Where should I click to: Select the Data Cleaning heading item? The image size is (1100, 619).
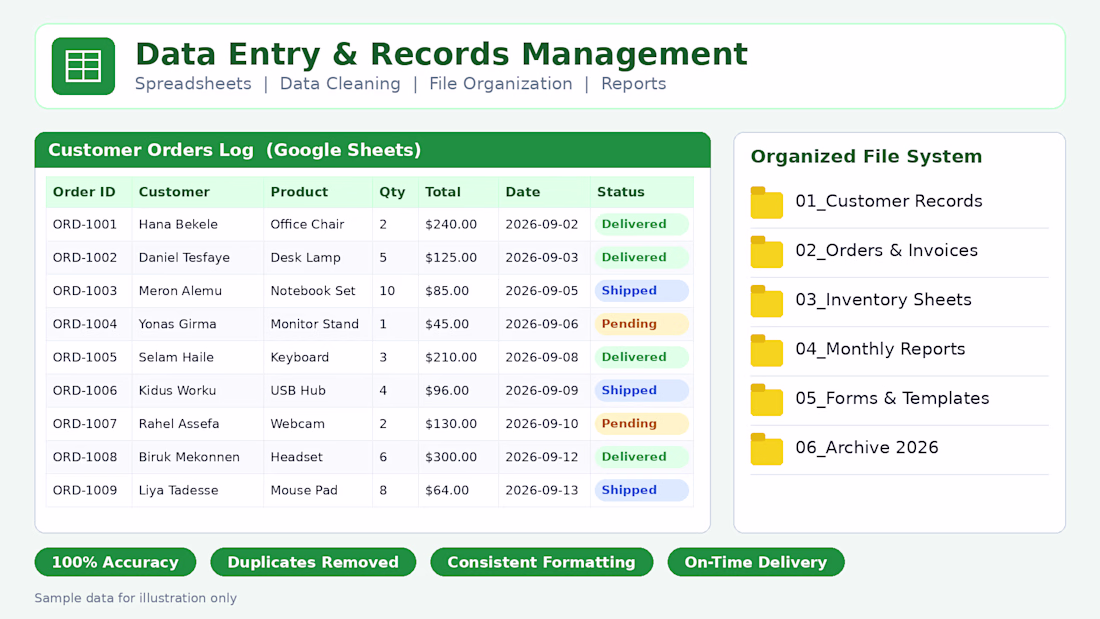tap(340, 84)
